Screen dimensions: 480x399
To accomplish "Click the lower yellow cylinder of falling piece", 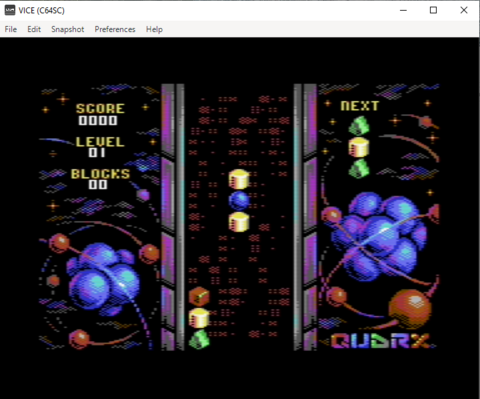I will coord(239,222).
